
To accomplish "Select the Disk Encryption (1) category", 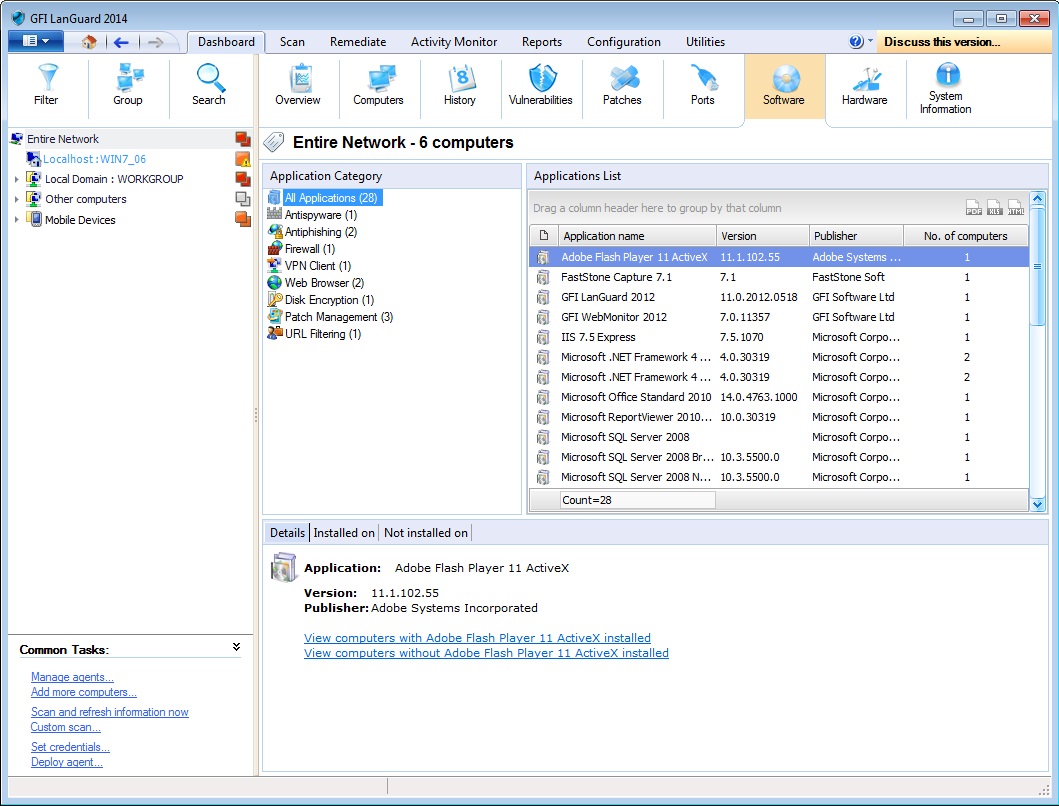I will point(330,299).
